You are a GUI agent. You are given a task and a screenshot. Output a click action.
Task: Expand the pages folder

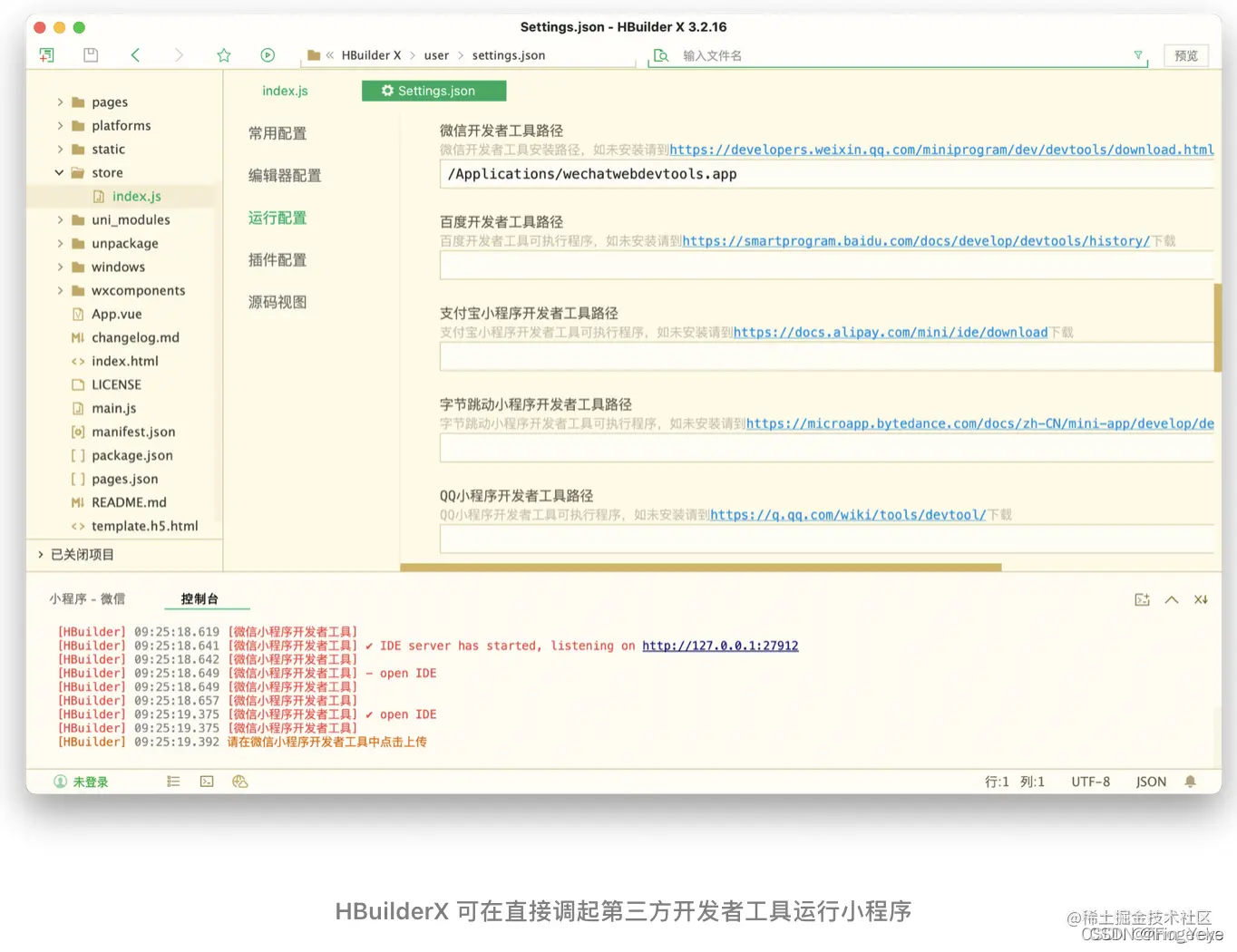[60, 102]
